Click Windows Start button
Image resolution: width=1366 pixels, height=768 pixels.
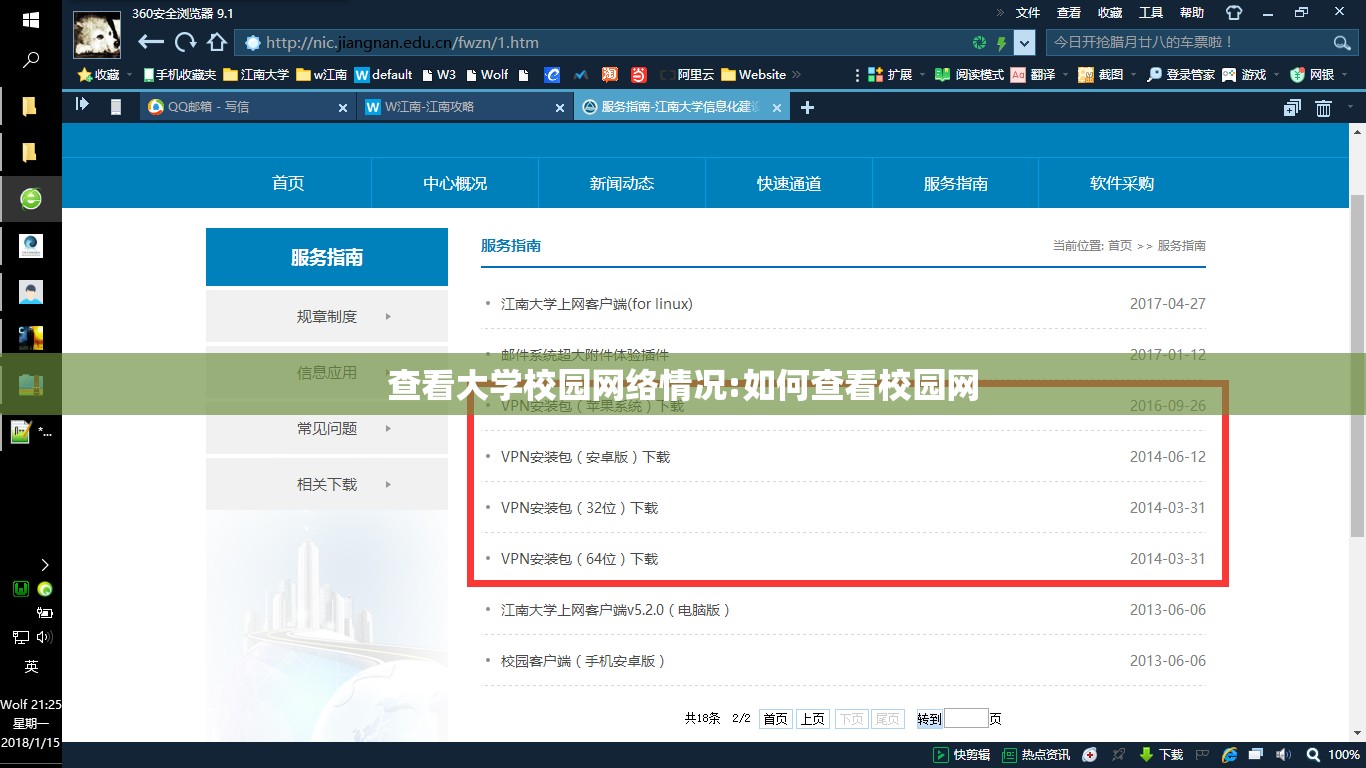tap(30, 20)
